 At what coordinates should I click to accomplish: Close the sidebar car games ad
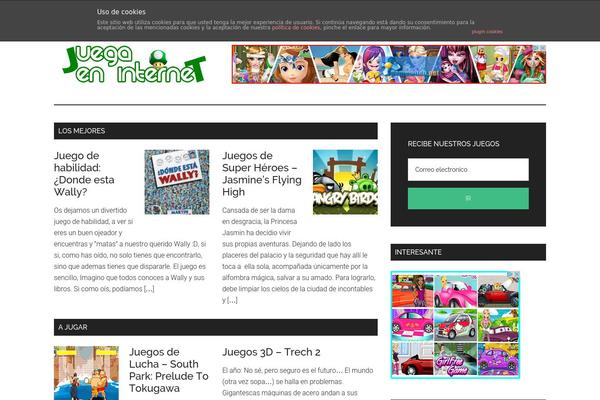coord(517,274)
